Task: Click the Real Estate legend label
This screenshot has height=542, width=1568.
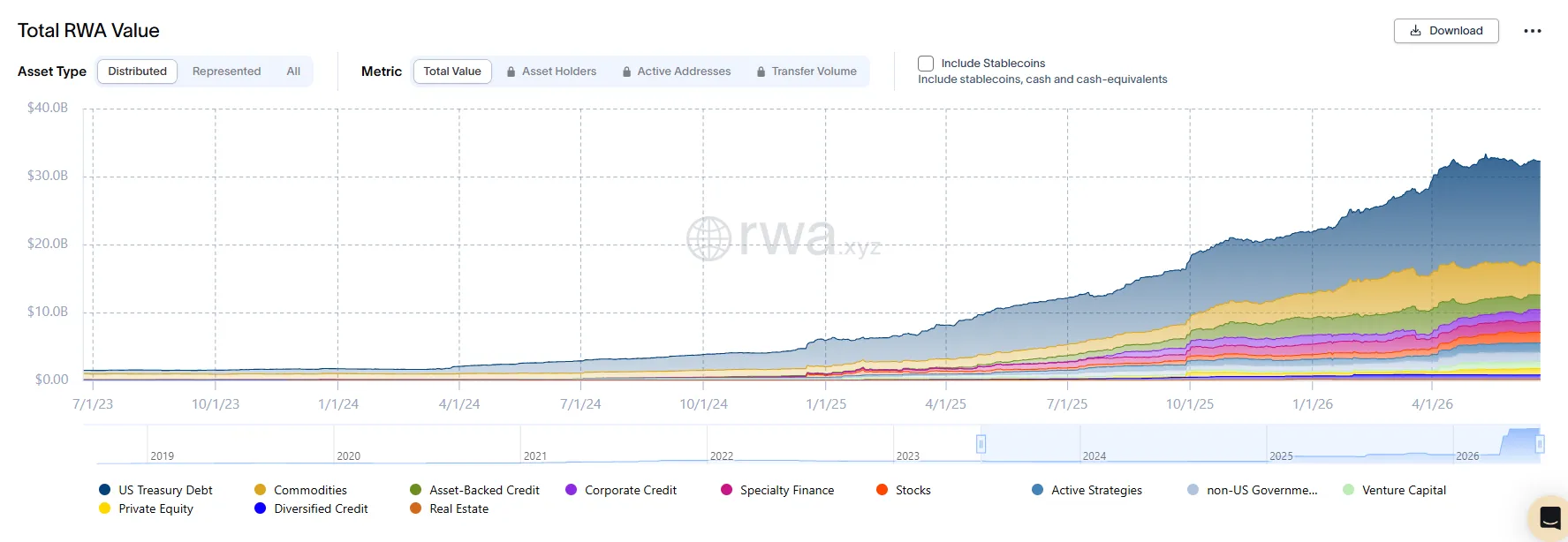Action: point(459,508)
